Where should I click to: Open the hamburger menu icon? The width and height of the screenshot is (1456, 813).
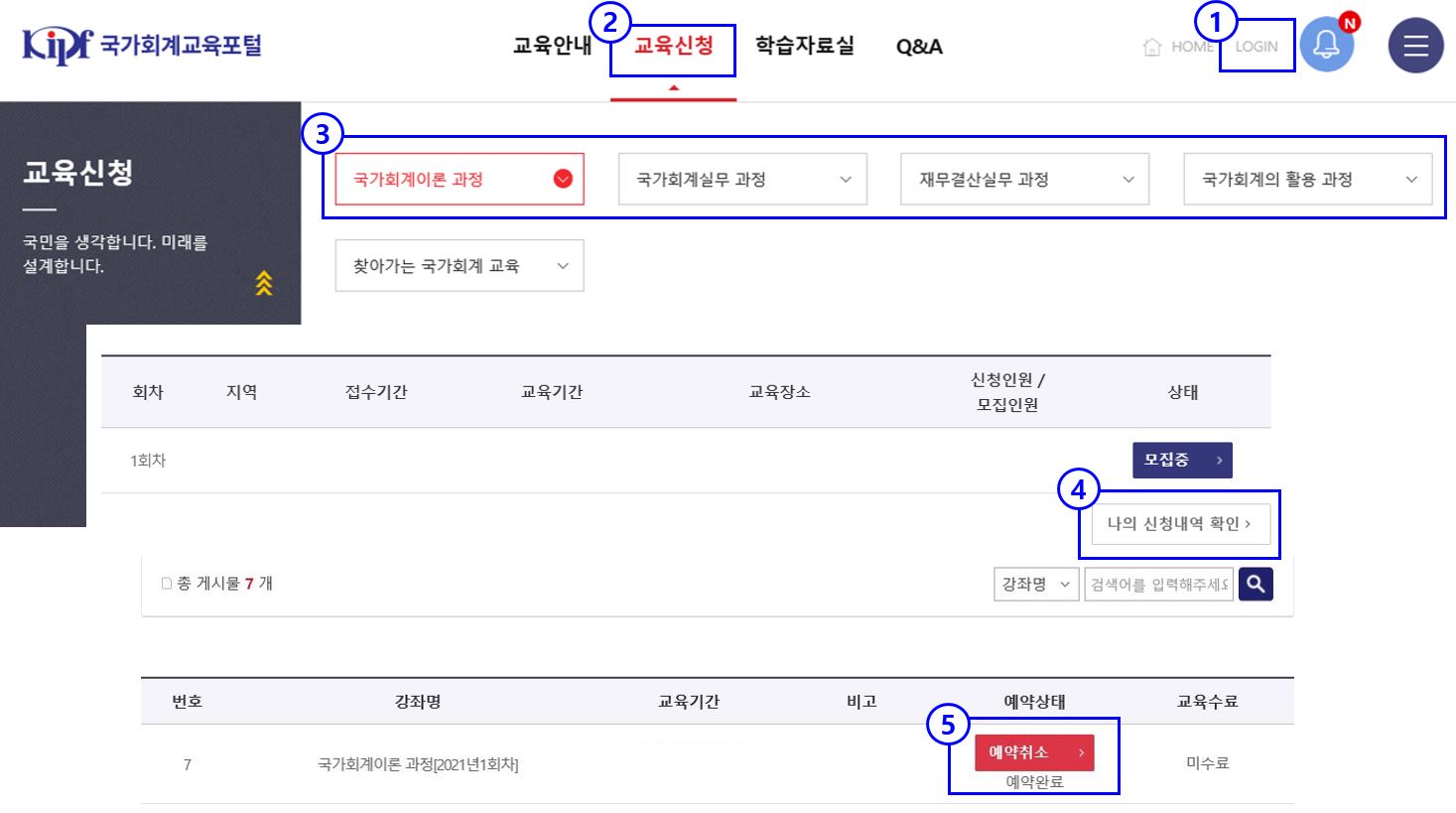[1413, 45]
